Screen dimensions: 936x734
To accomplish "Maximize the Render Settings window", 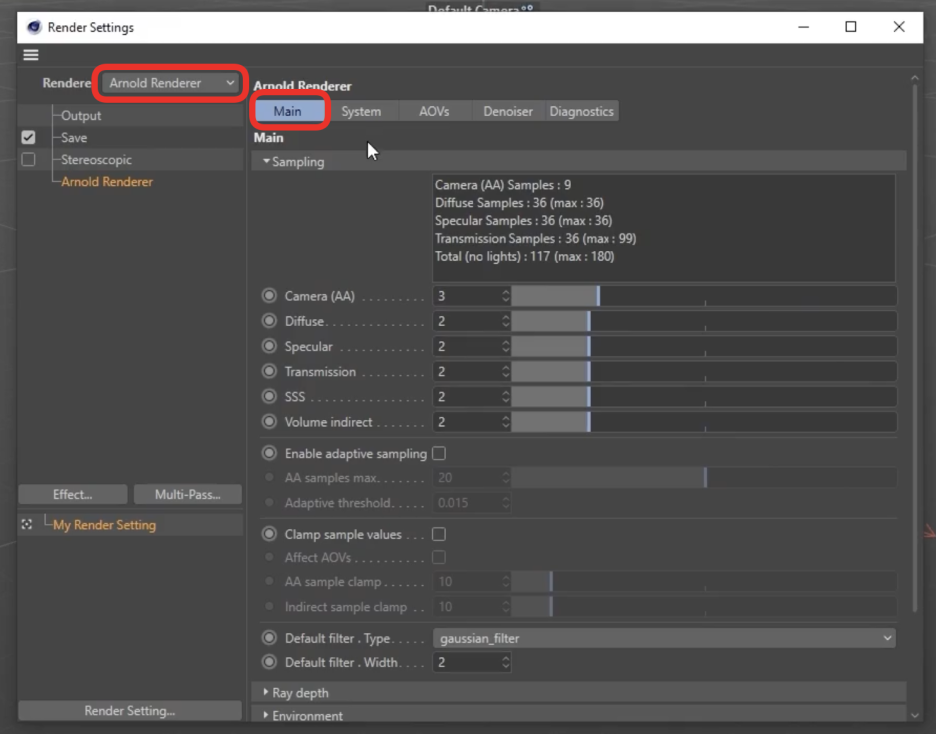I will coord(851,27).
